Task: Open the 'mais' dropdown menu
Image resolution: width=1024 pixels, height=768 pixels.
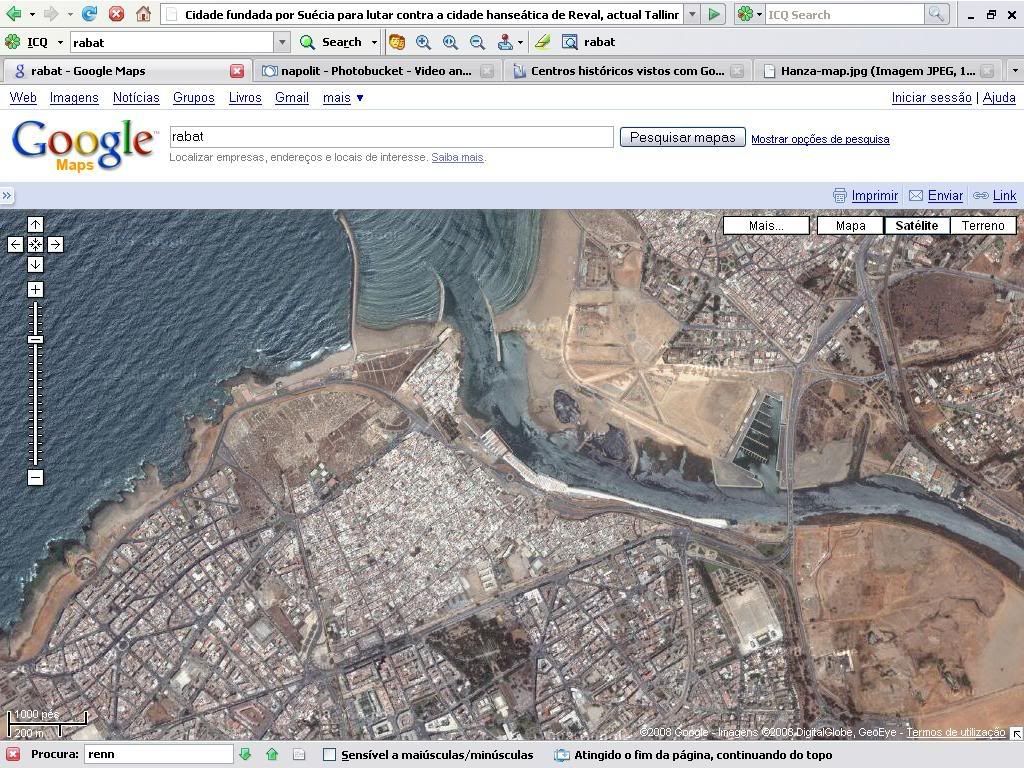Action: click(x=343, y=97)
